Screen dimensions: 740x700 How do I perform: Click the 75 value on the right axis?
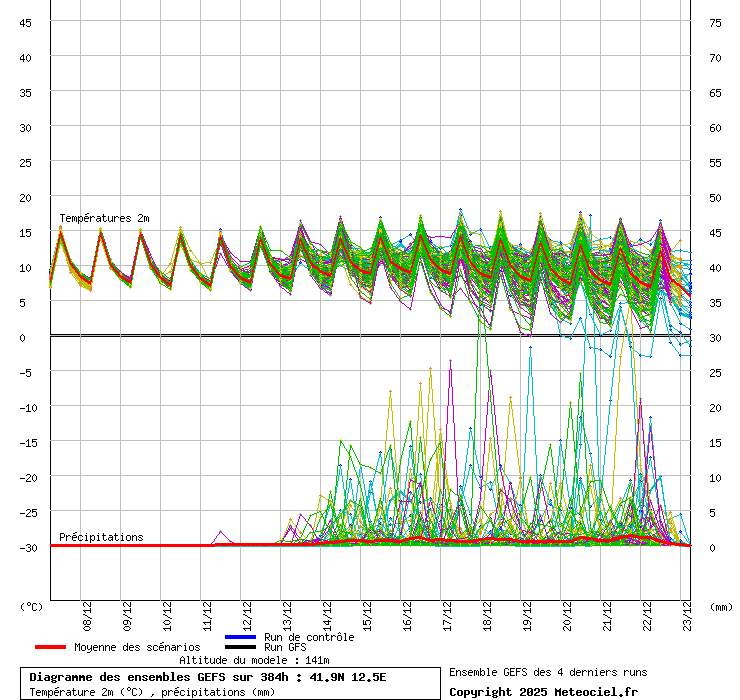point(716,22)
